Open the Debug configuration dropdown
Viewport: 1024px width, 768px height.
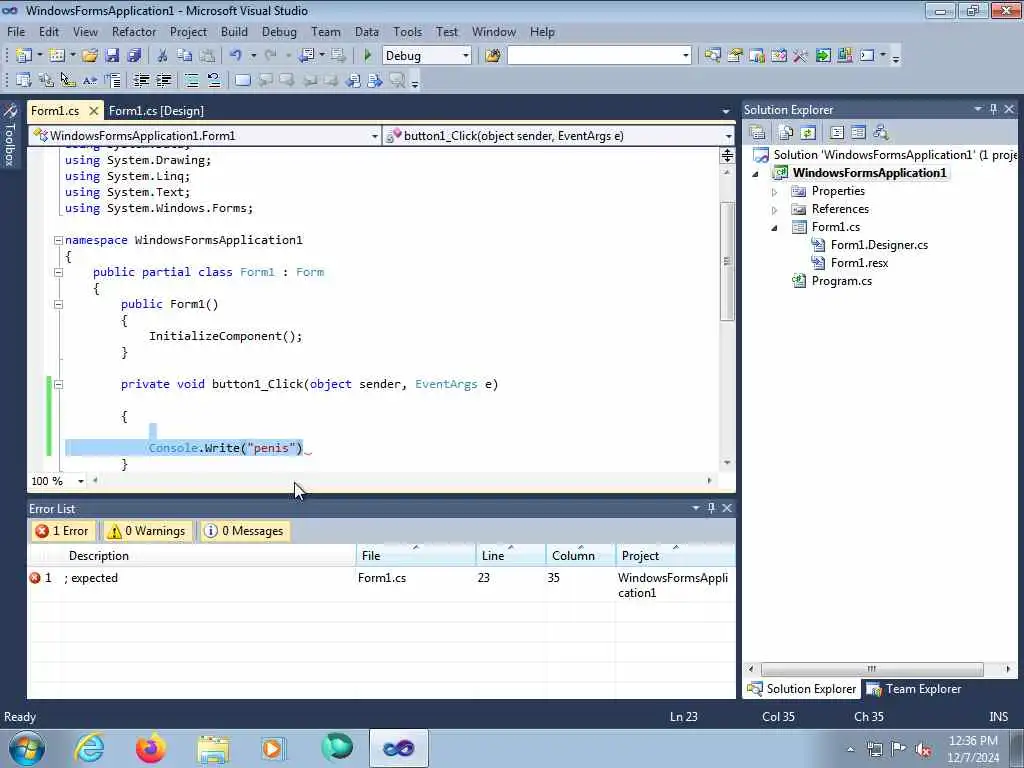click(x=466, y=56)
